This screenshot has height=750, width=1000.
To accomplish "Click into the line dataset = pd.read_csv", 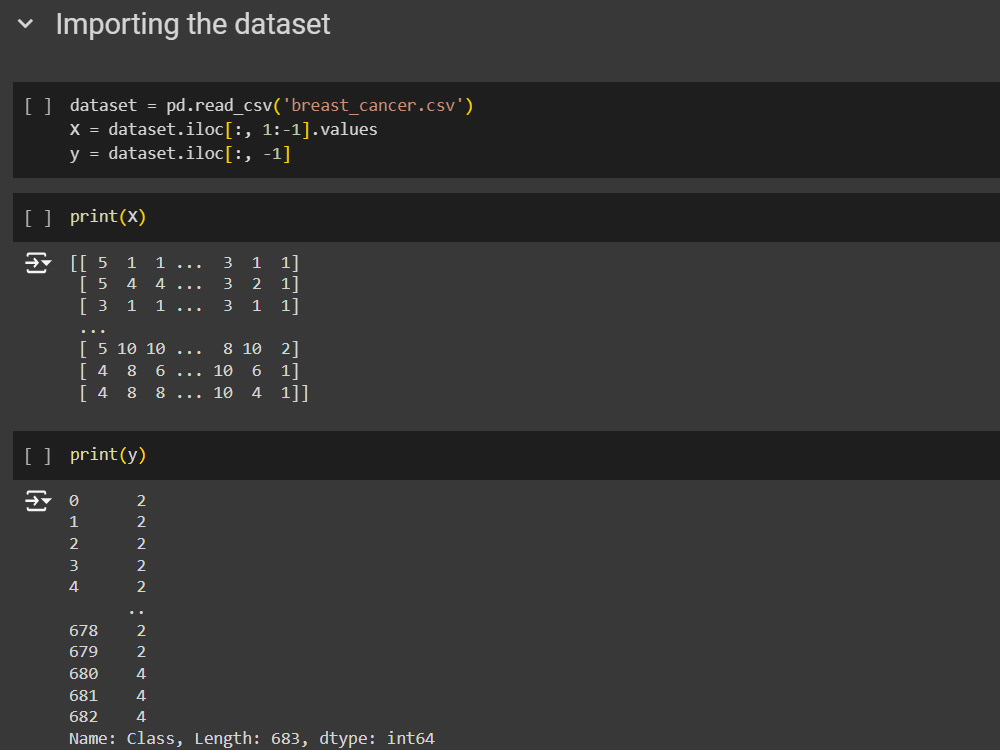I will [272, 105].
